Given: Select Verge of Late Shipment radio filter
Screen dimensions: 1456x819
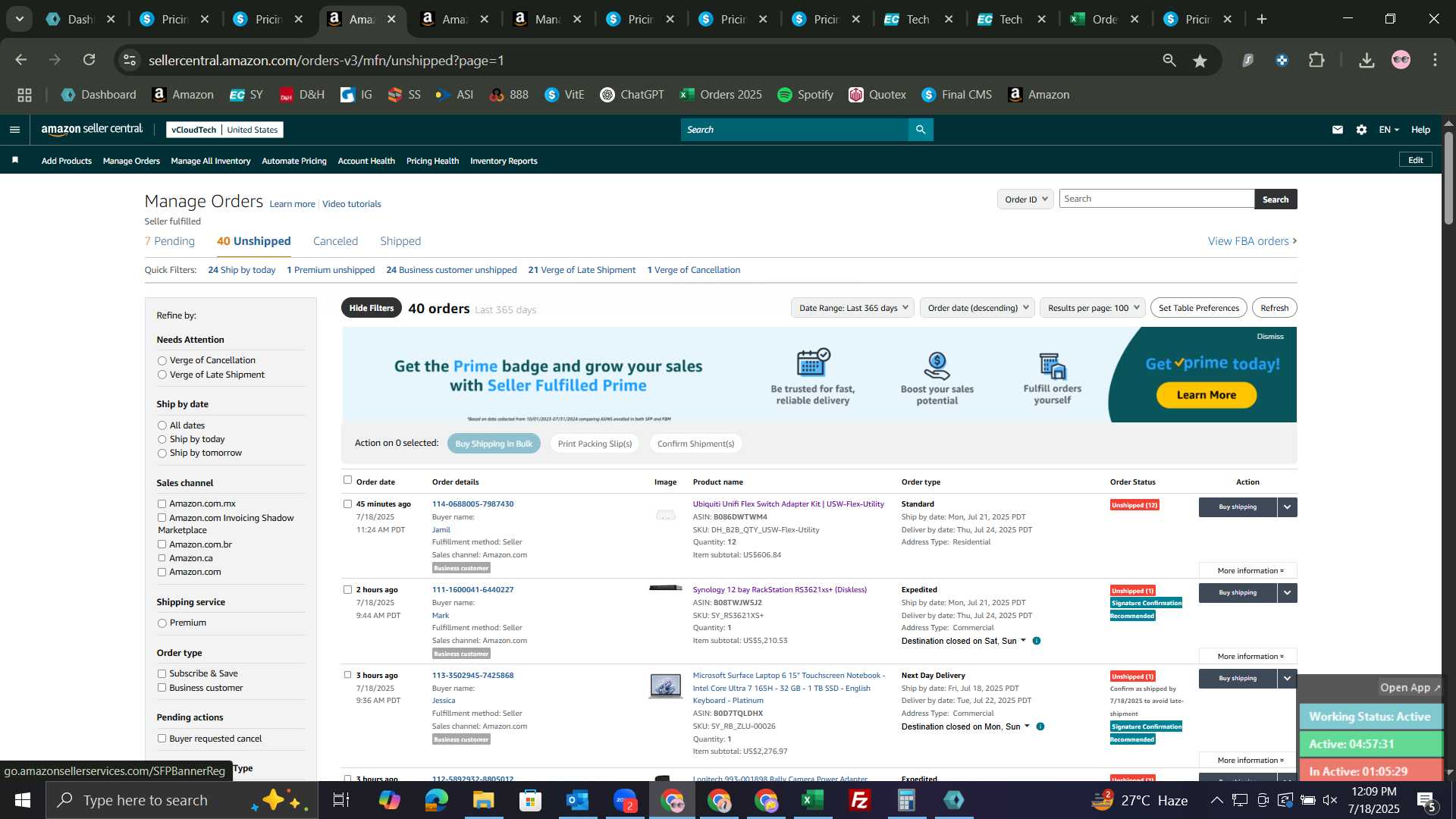Looking at the screenshot, I should point(162,375).
